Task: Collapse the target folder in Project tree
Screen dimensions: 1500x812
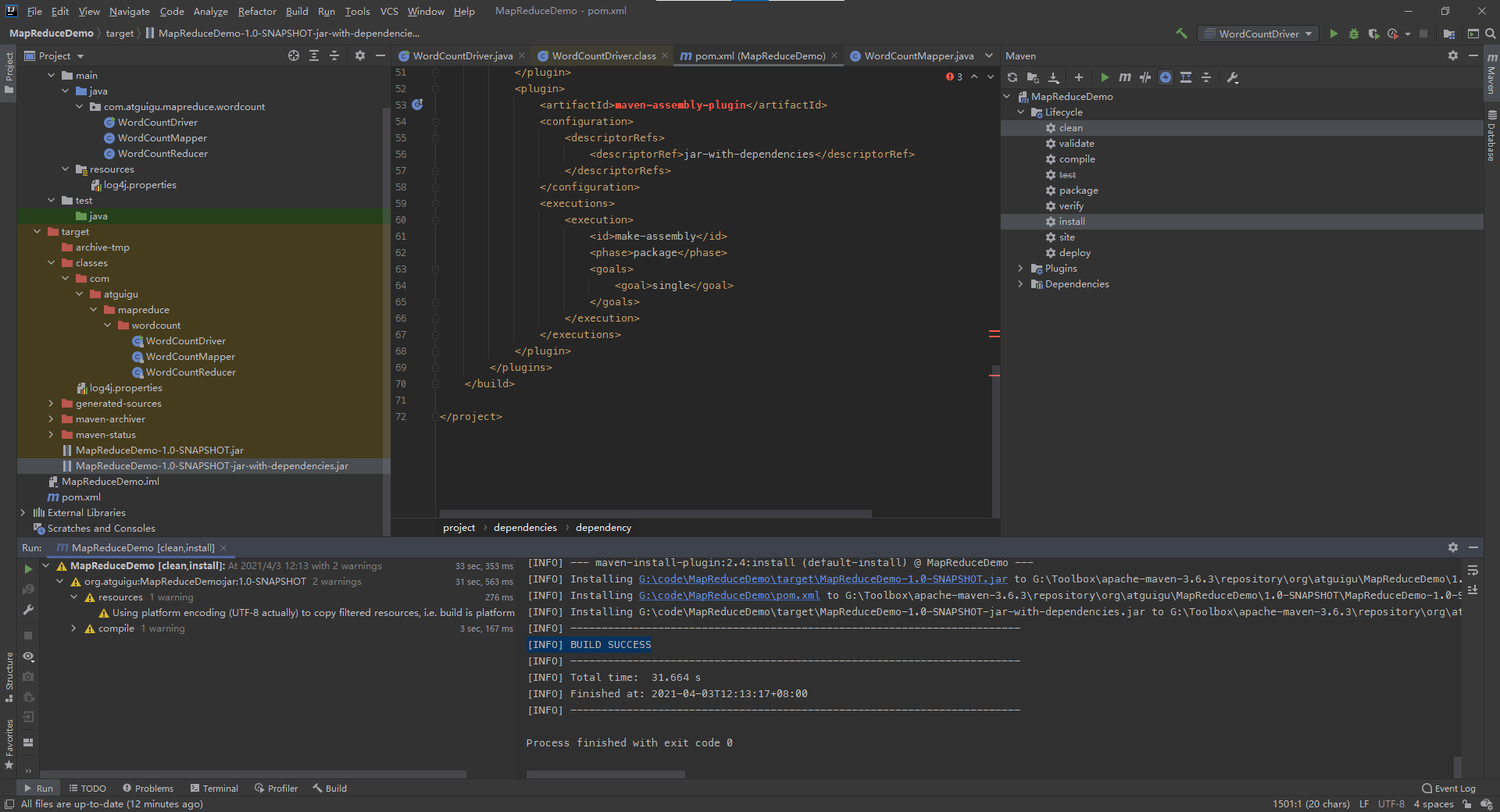Action: point(37,231)
